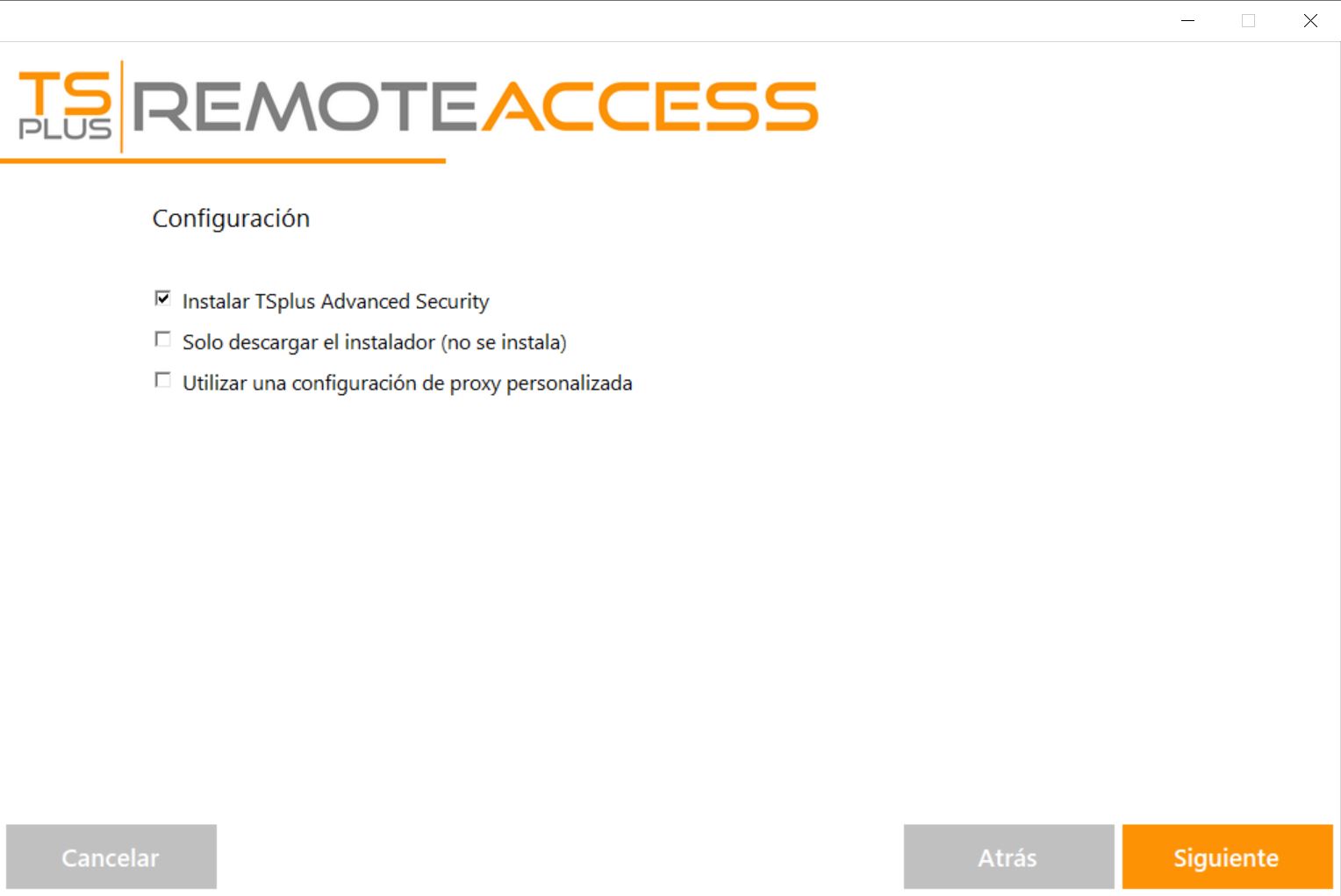
Task: Click the Solo descargar el instalador label
Action: (374, 342)
